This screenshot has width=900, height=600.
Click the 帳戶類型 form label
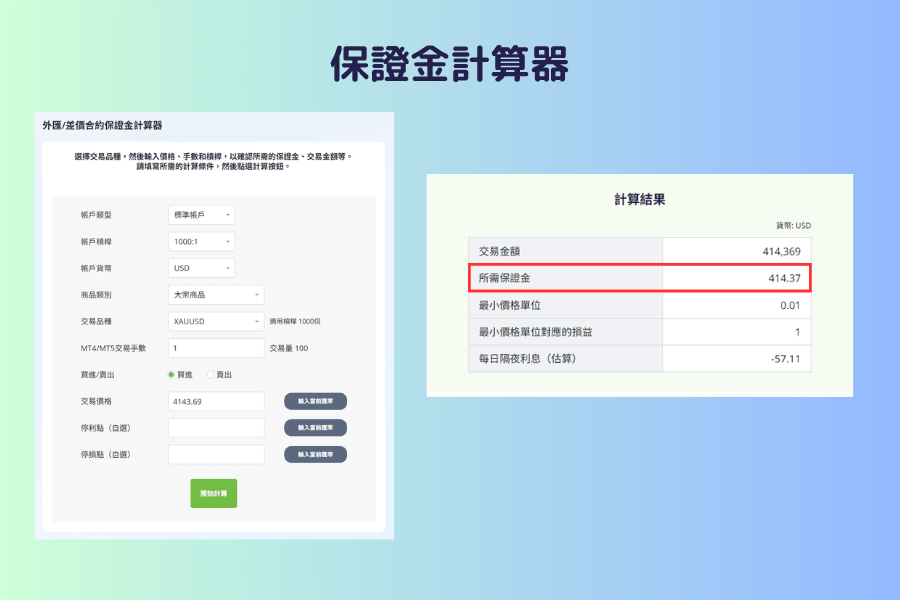coord(96,215)
